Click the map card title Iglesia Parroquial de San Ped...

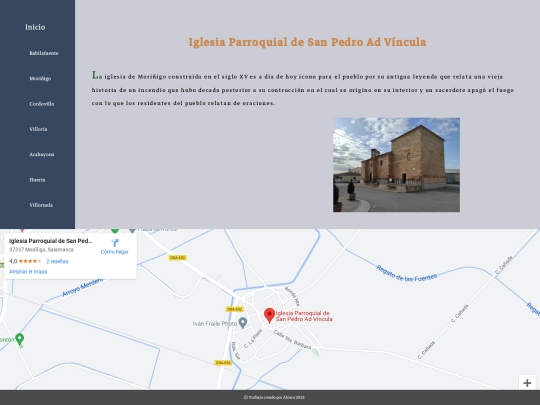(51, 241)
